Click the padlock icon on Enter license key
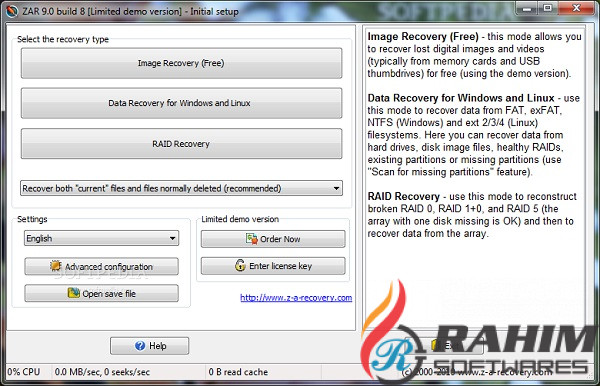The image size is (600, 386). click(x=240, y=265)
